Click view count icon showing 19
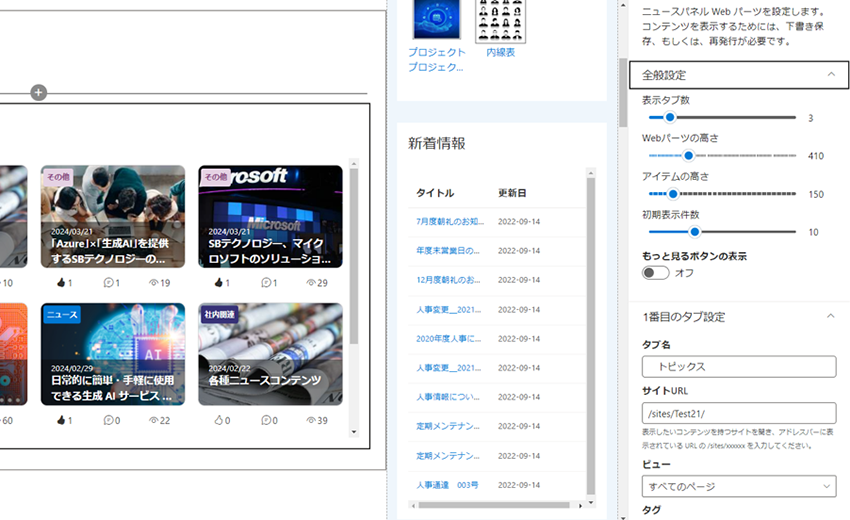Viewport: 850px width, 520px height. pyautogui.click(x=153, y=283)
